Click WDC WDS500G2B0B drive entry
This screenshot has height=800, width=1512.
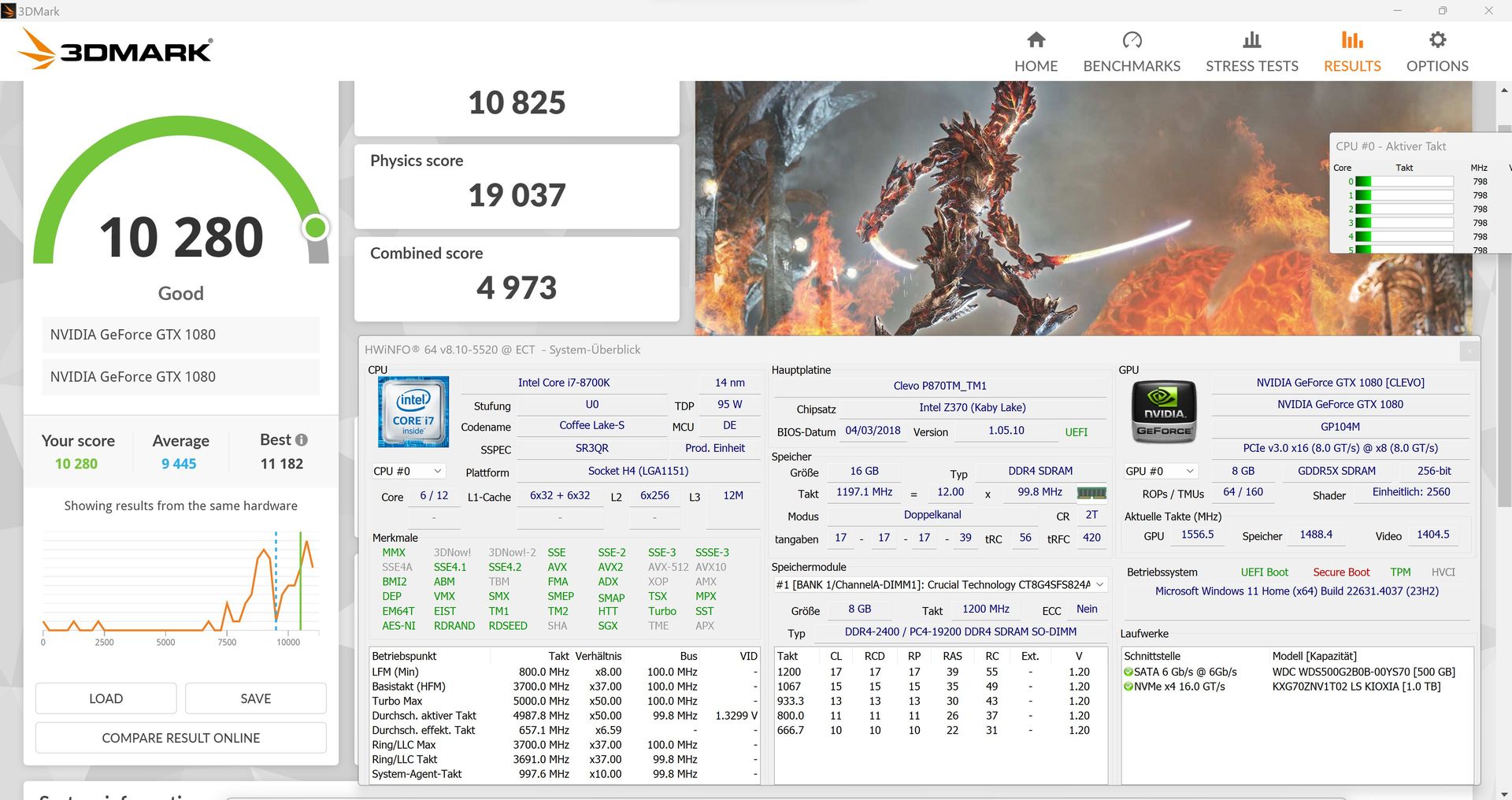click(x=1364, y=672)
